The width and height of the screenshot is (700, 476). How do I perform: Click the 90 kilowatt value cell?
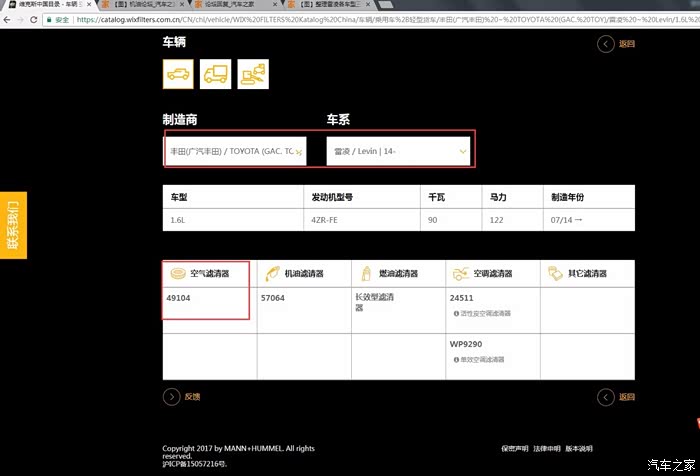451,220
